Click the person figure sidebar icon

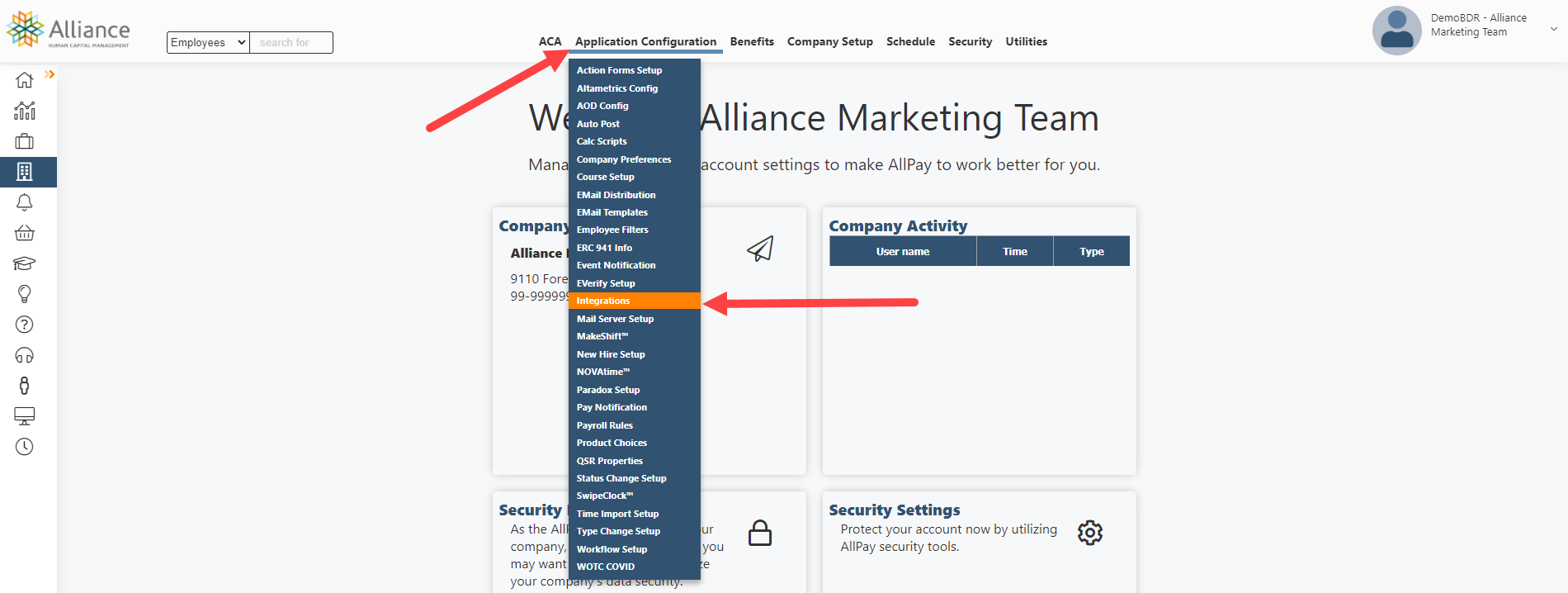tap(25, 386)
